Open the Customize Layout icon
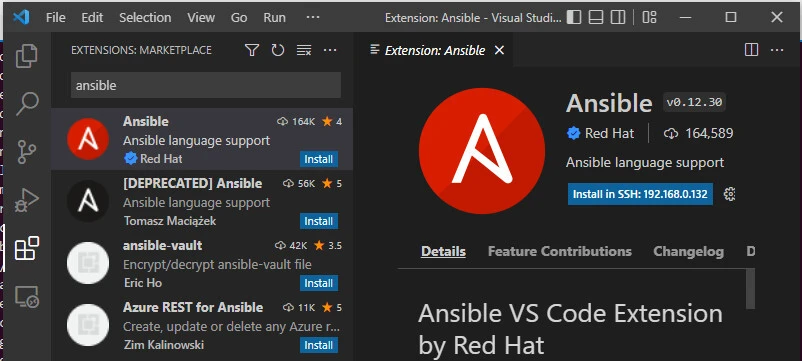 pos(650,17)
